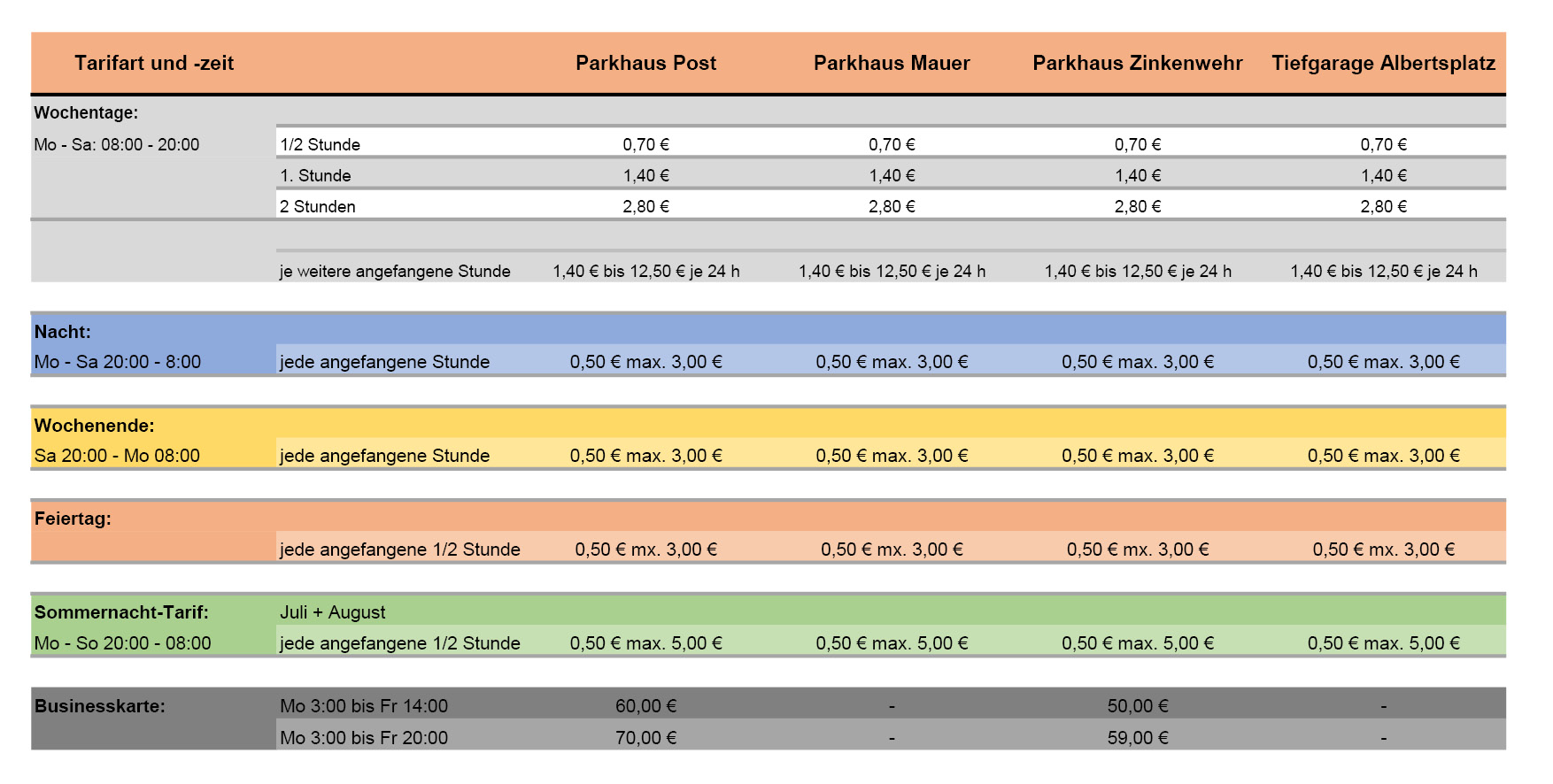1553x784 pixels.
Task: Select the '1/2 Stunde' row label
Action: 321,144
